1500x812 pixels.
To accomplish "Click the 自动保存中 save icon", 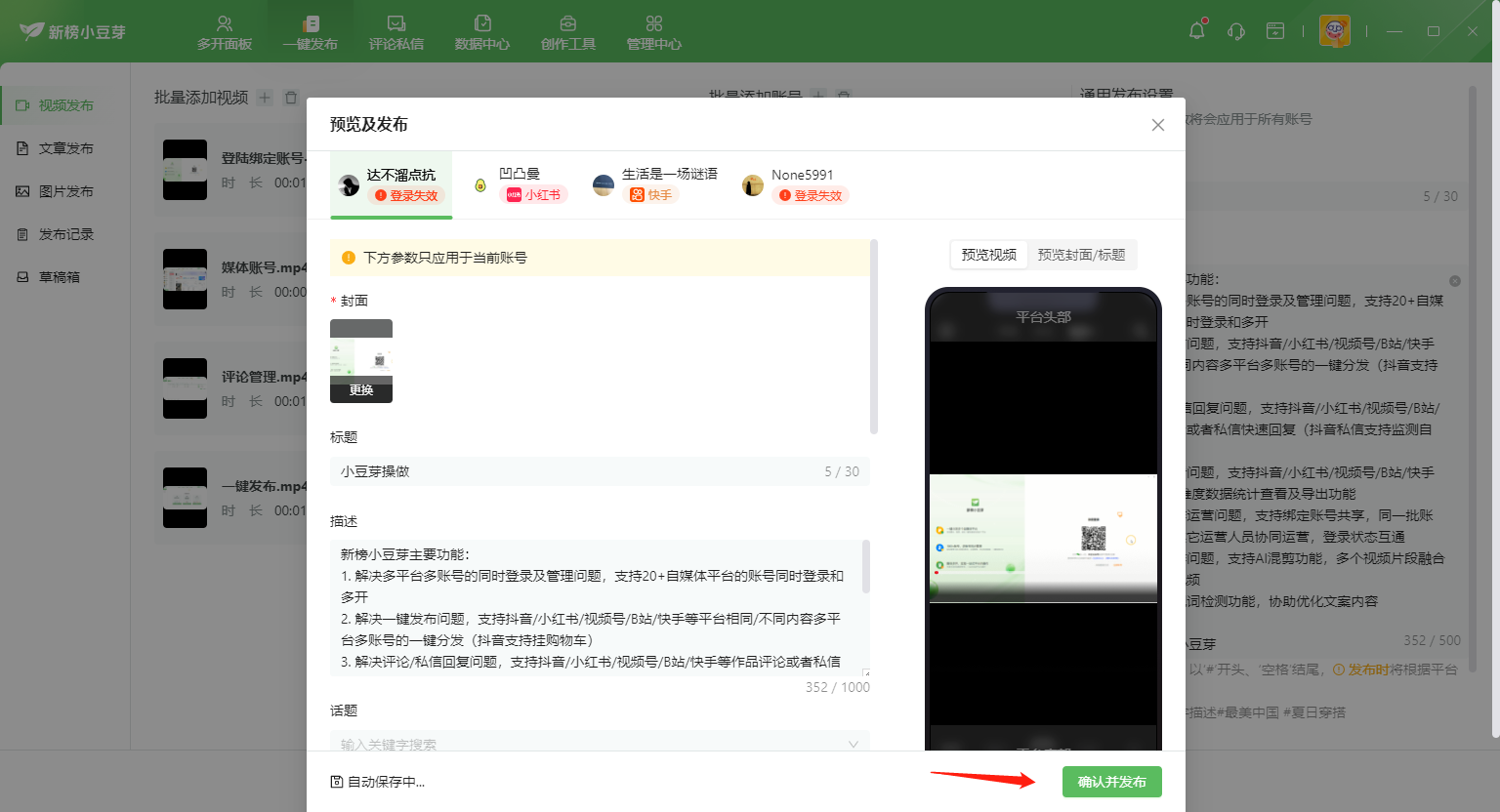I will click(337, 782).
